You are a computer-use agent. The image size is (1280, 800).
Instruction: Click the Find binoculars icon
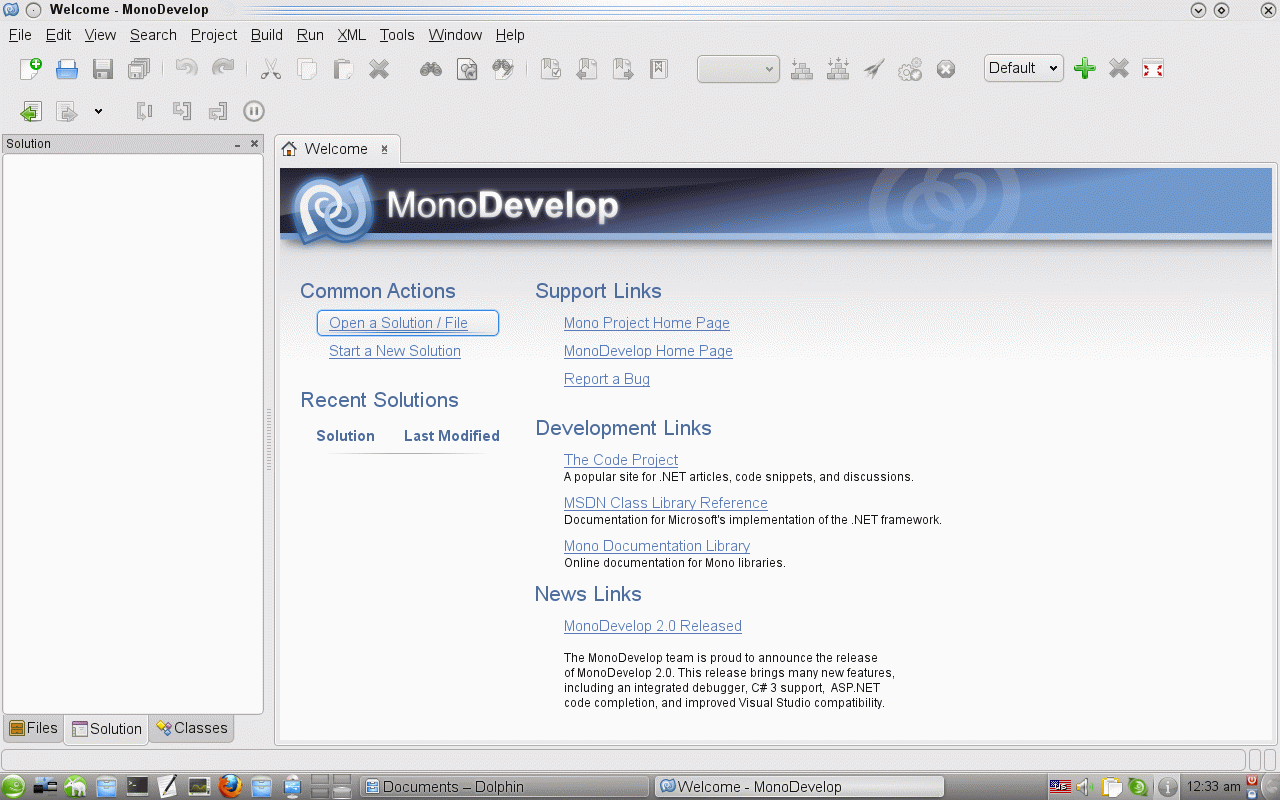click(431, 69)
